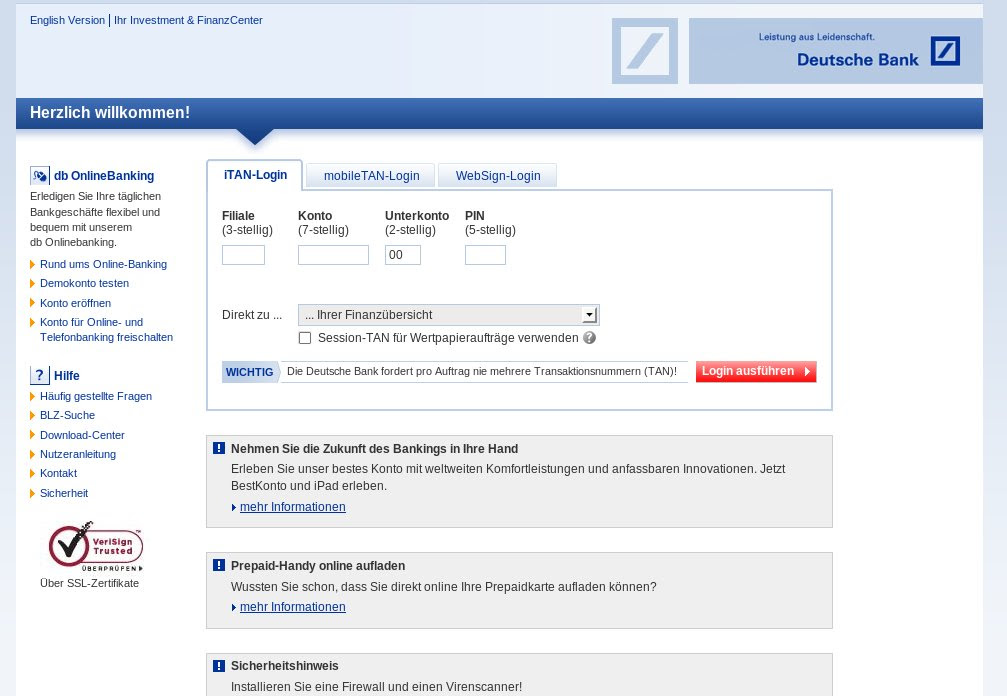This screenshot has height=696, width=1007.
Task: Open Häufig gestellte Fragen link
Action: (x=96, y=396)
